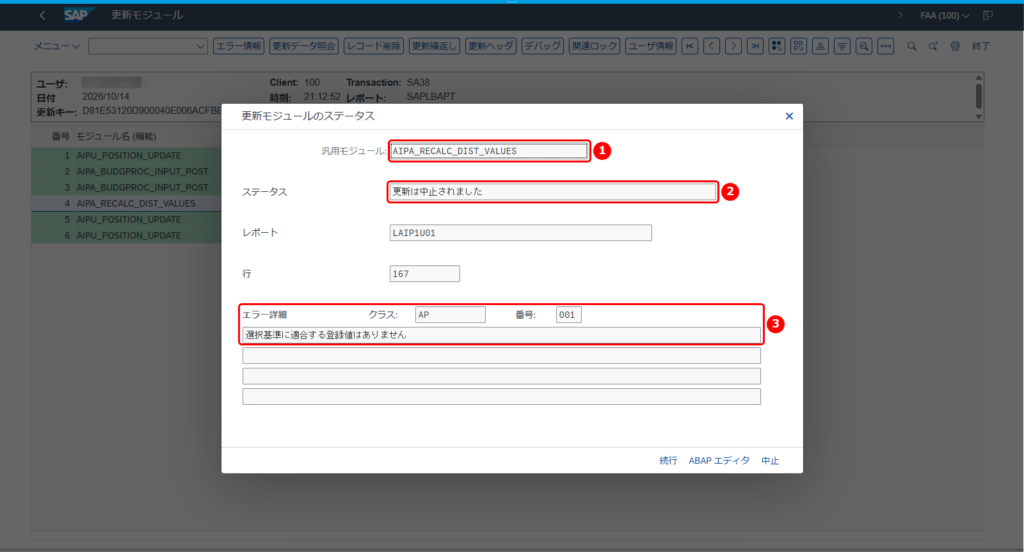Select row 6 AIPU_POSITION_UPDATE
This screenshot has width=1024, height=552.
pyautogui.click(x=126, y=235)
